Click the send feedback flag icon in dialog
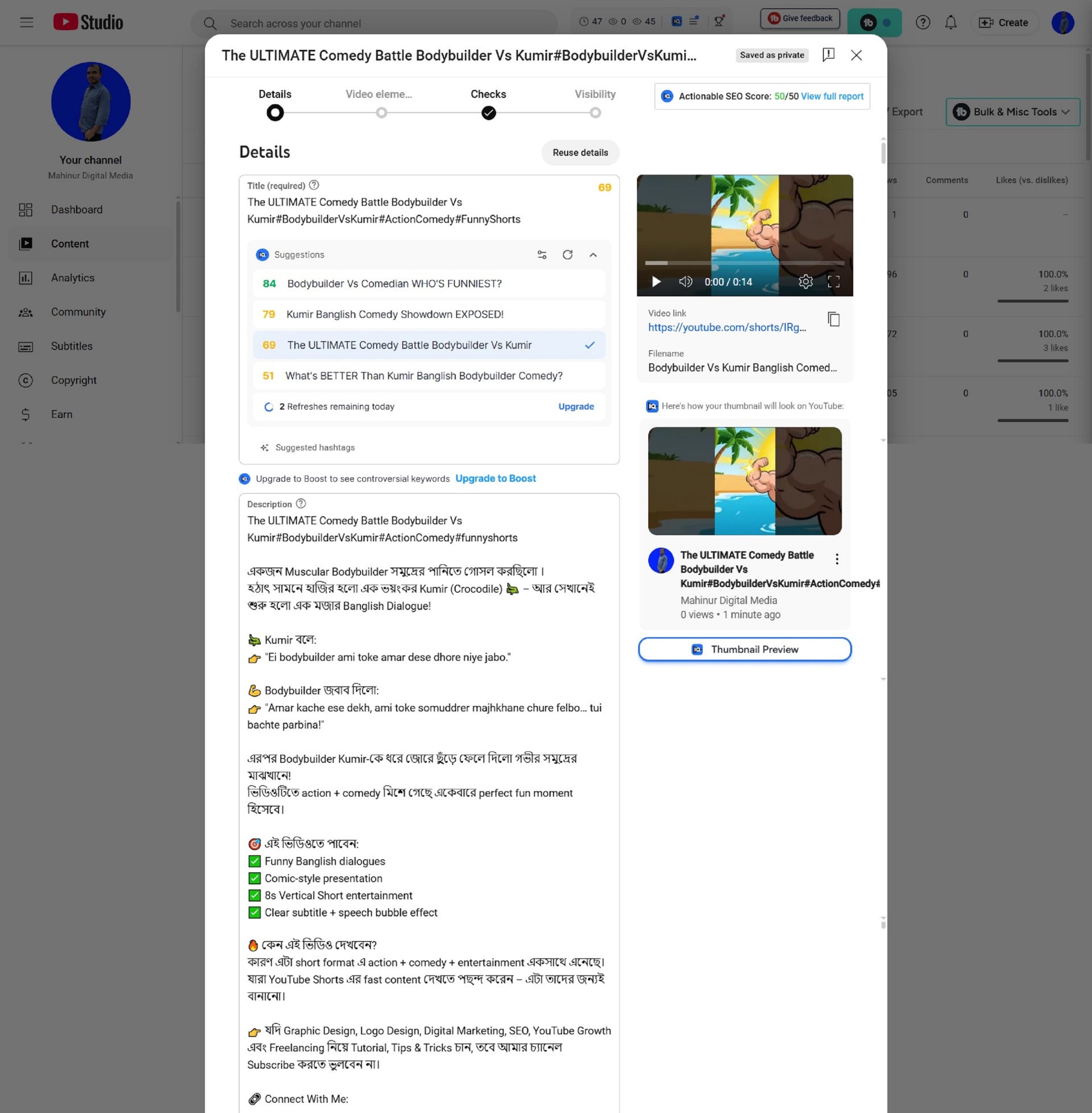Screen dimensions: 1092x1113 pos(828,55)
